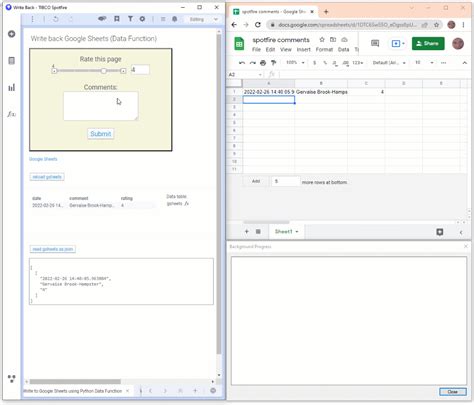Open the Default font dropdown in Sheets
The width and height of the screenshot is (474, 405).
tap(389, 63)
